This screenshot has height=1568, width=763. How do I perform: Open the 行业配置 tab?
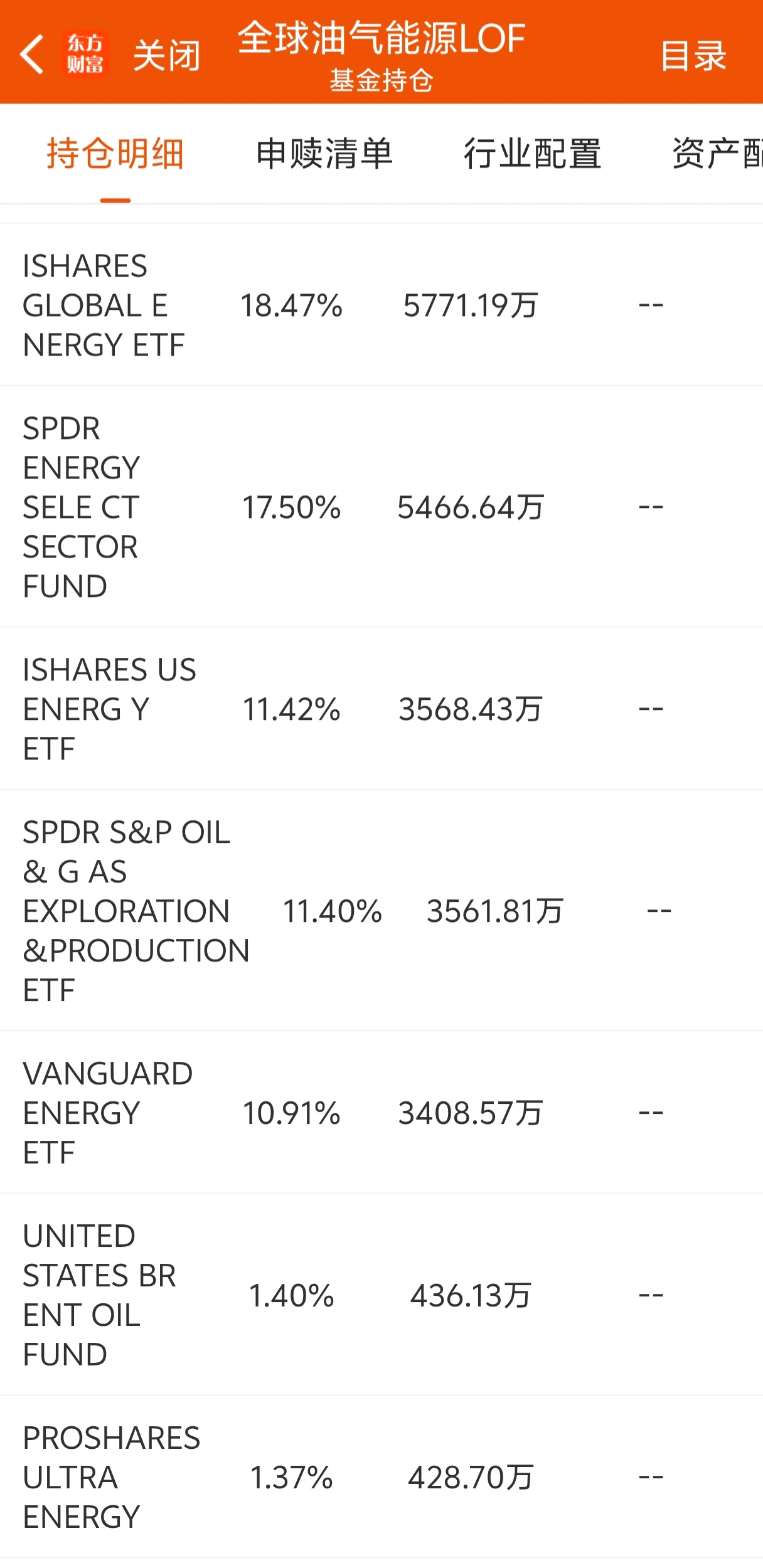(532, 154)
